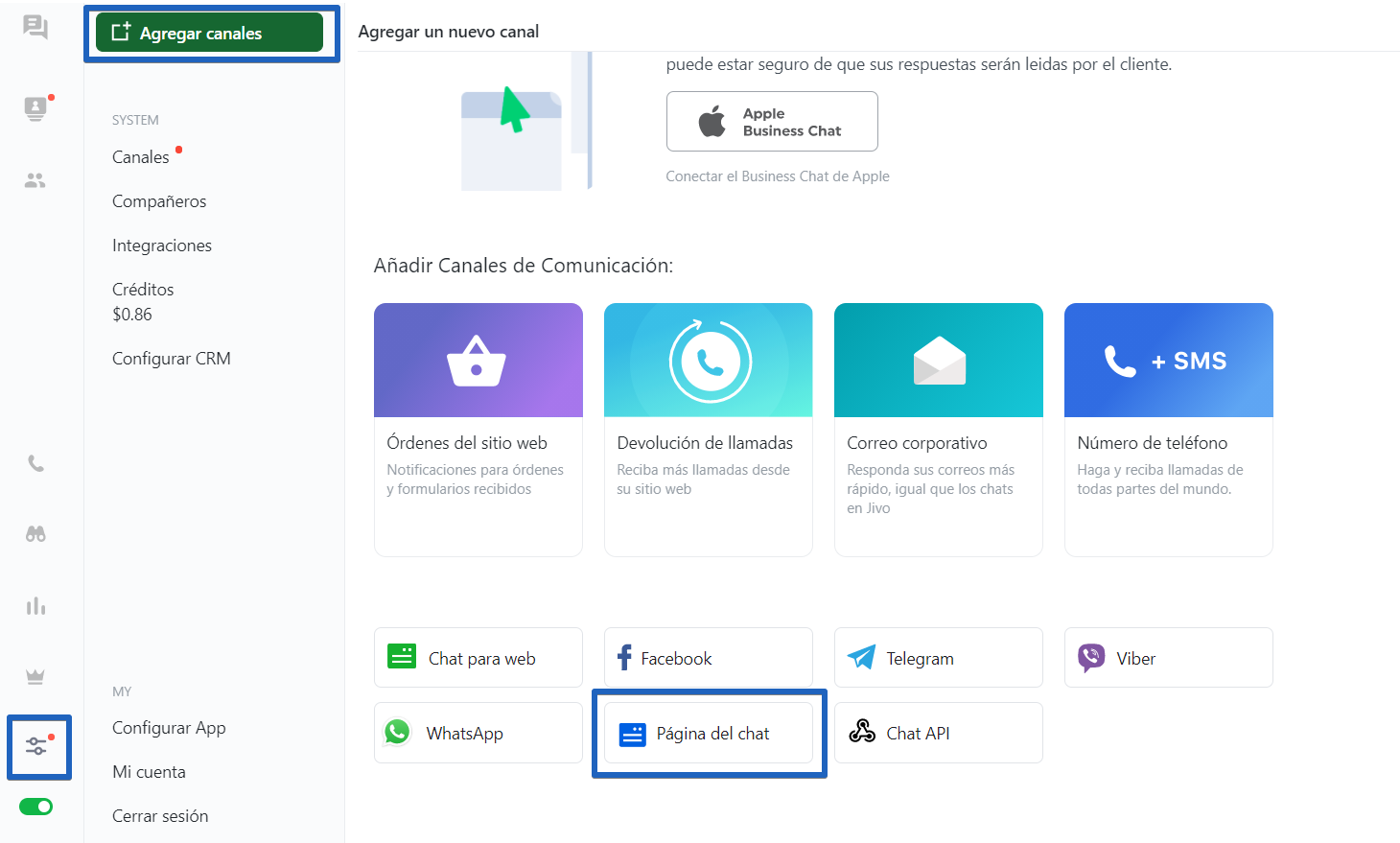The height and width of the screenshot is (843, 1400).
Task: Toggle the green online status switch
Action: coord(36,807)
